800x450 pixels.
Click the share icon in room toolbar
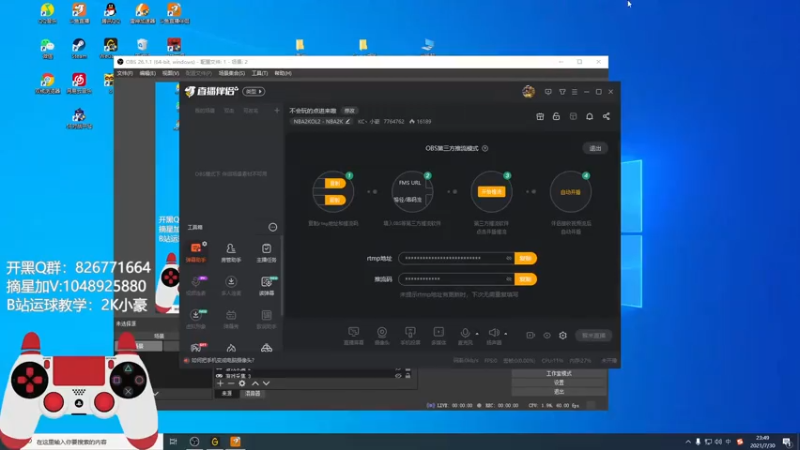tap(606, 116)
